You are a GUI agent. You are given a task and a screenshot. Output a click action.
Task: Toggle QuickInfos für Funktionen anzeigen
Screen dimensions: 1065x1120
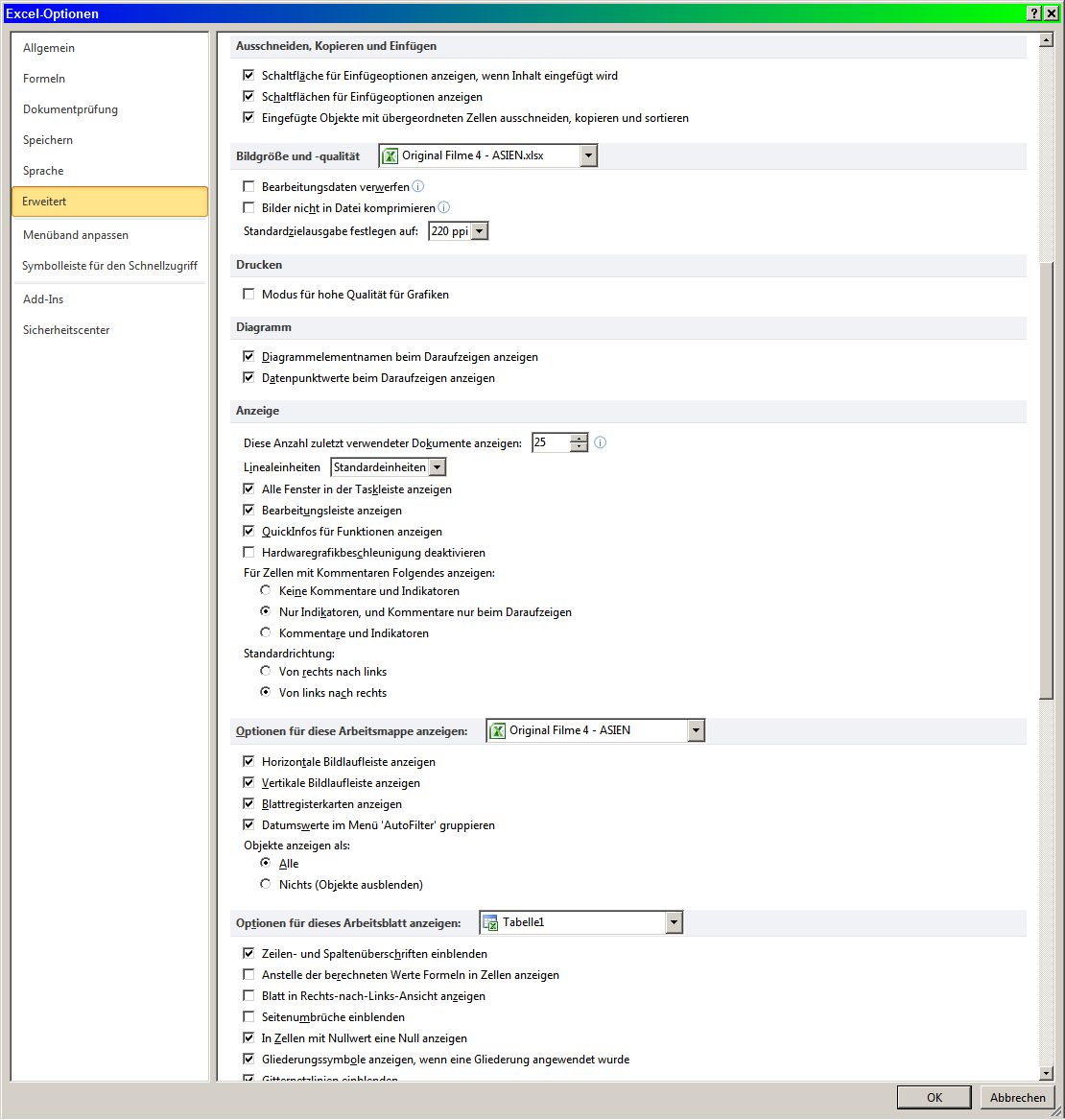tap(248, 532)
